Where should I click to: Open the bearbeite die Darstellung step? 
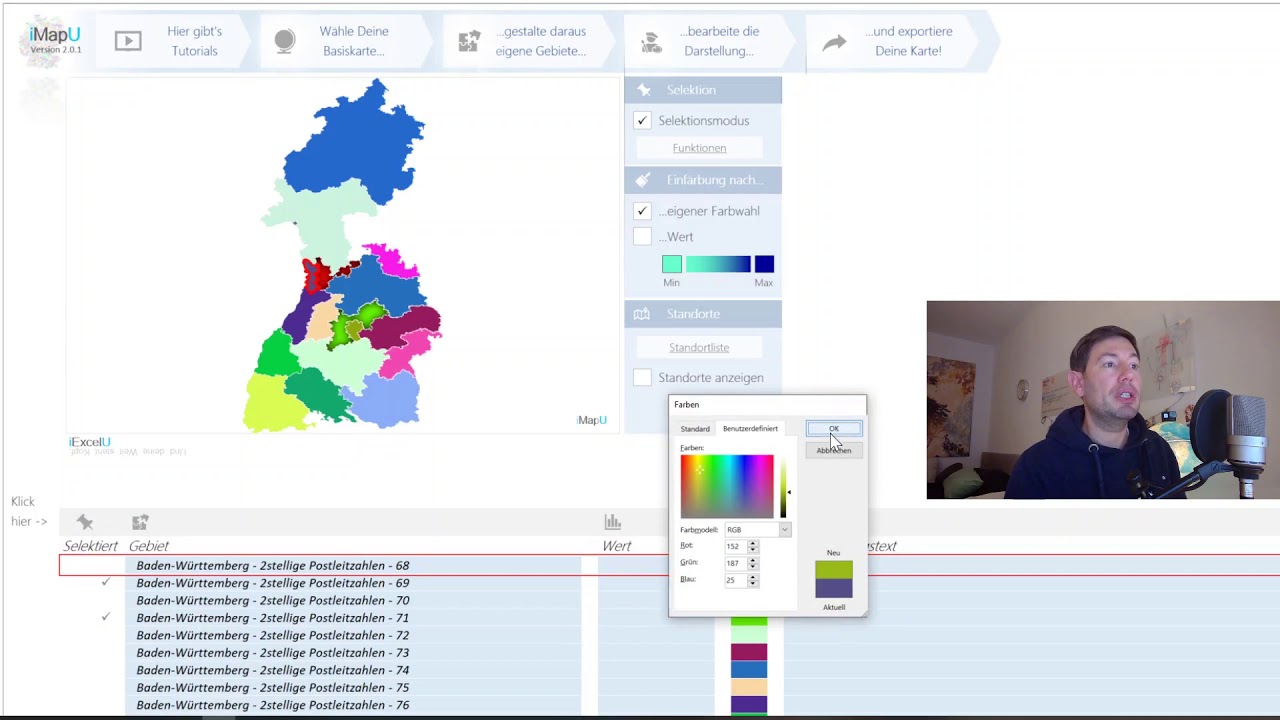(x=710, y=41)
